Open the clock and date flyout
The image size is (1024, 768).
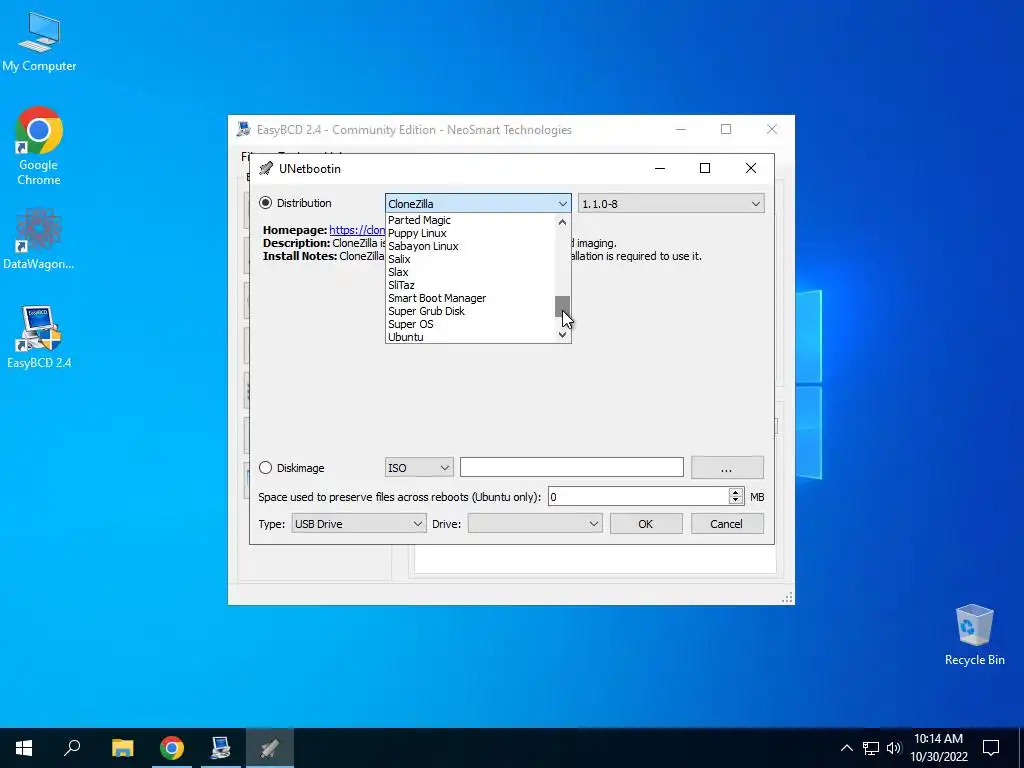[x=939, y=748]
